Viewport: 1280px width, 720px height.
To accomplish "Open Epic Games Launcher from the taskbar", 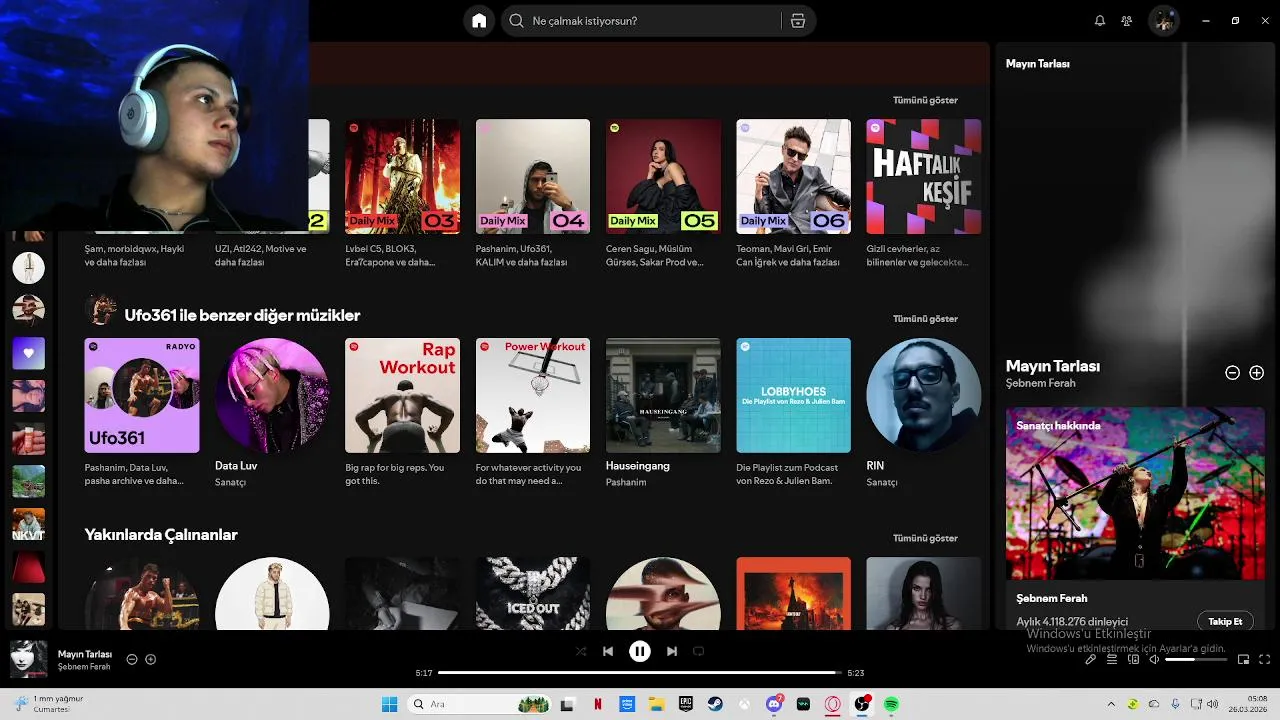I will click(686, 704).
